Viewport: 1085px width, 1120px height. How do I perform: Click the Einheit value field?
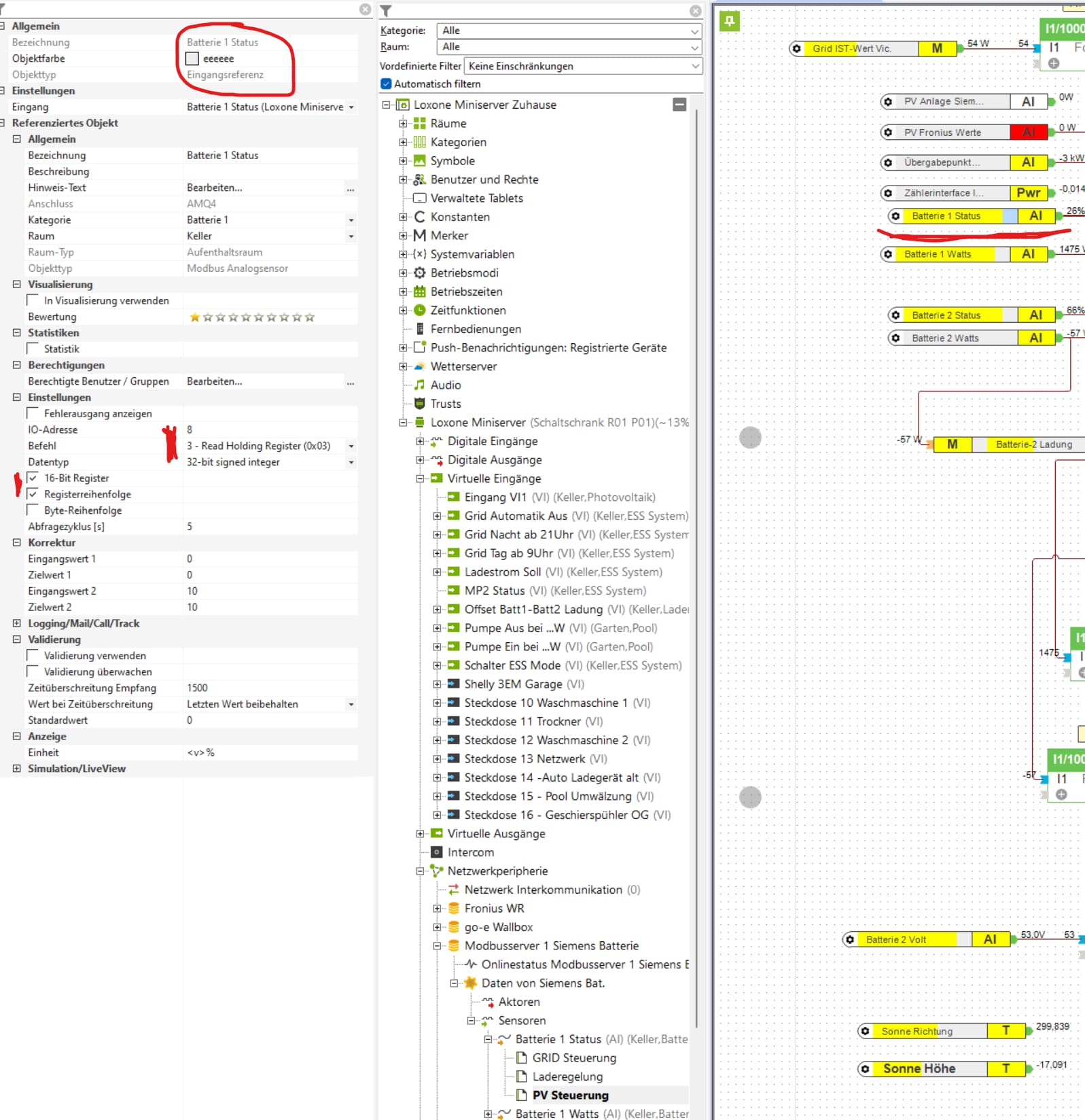pos(270,752)
